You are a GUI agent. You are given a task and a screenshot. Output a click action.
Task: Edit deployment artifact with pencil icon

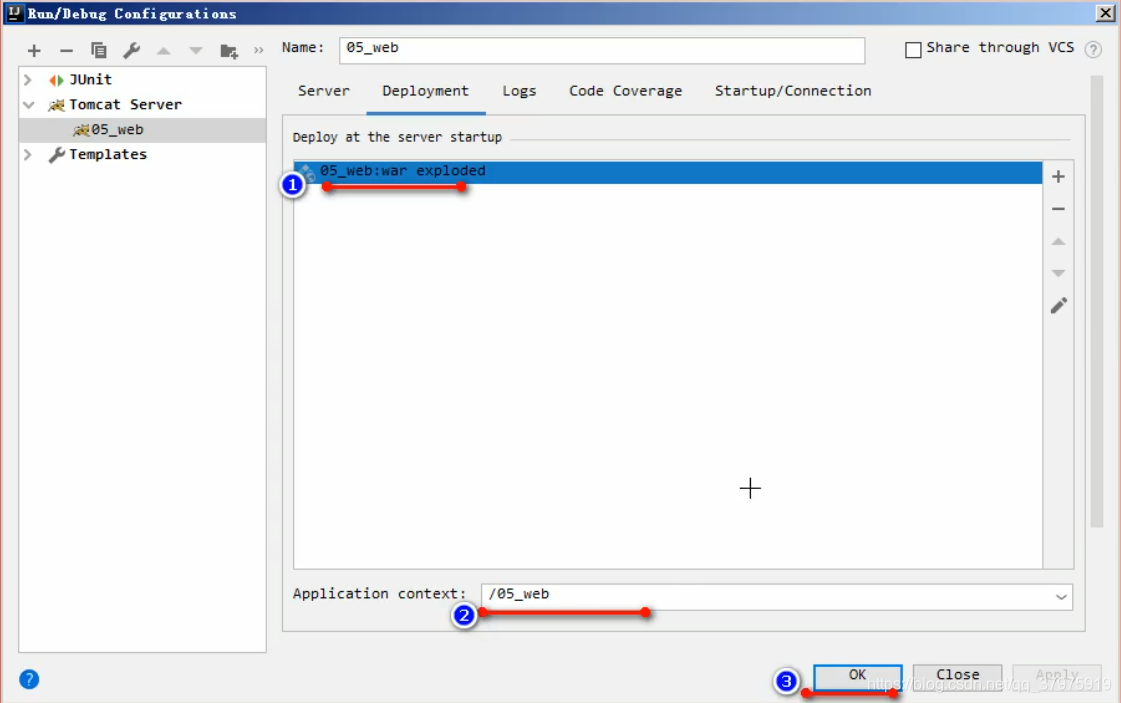tap(1058, 306)
